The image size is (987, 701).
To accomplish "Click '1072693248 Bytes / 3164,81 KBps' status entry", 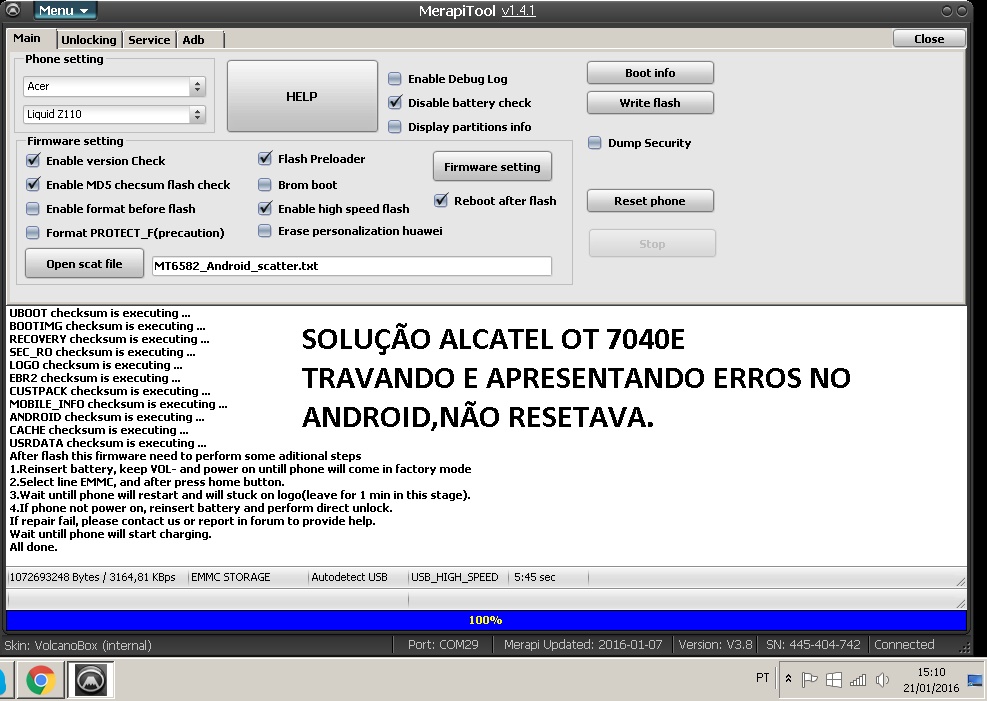I will (93, 577).
